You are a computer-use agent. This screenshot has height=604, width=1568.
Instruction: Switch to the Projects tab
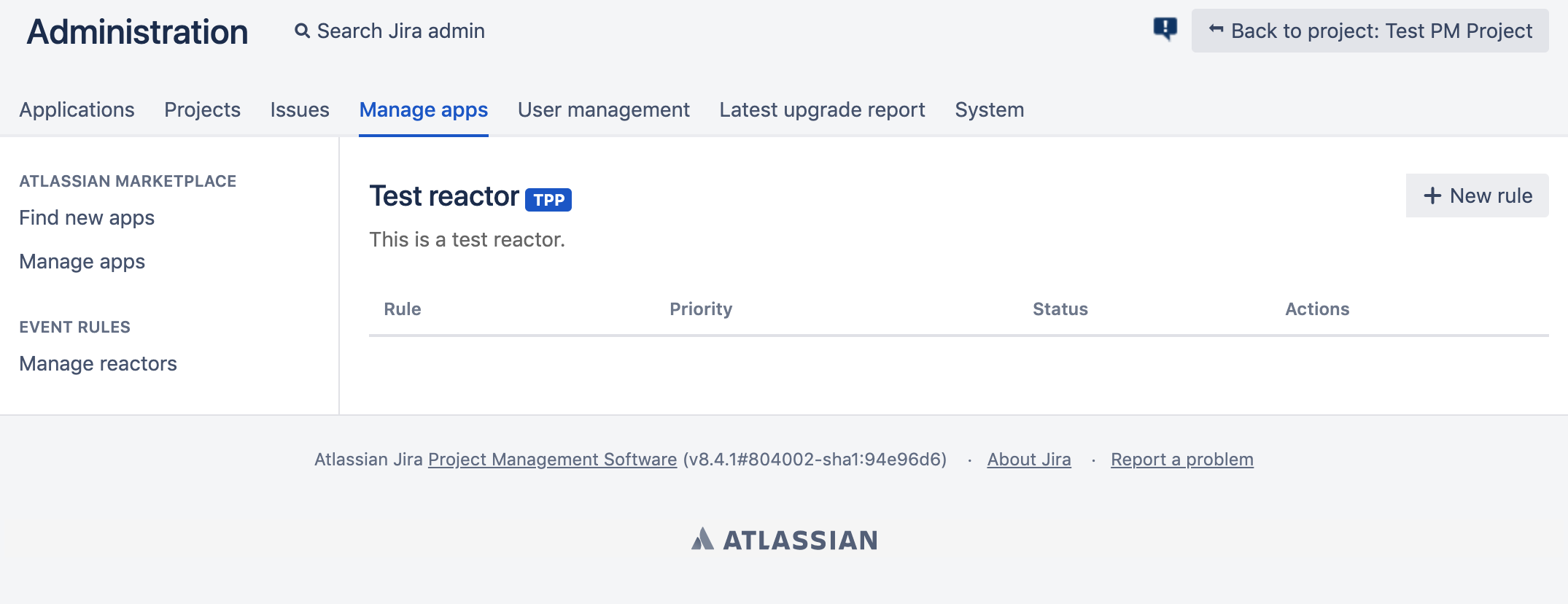202,109
